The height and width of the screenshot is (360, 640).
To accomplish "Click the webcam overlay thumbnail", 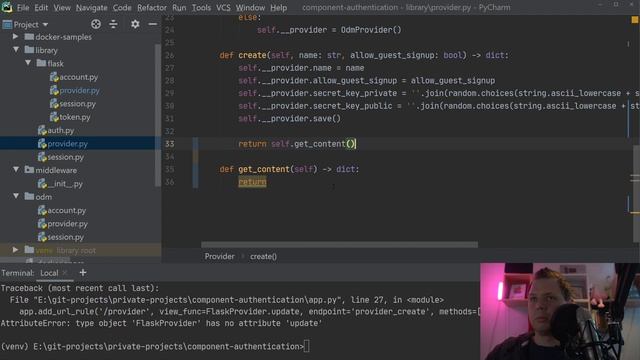I will (x=560, y=311).
